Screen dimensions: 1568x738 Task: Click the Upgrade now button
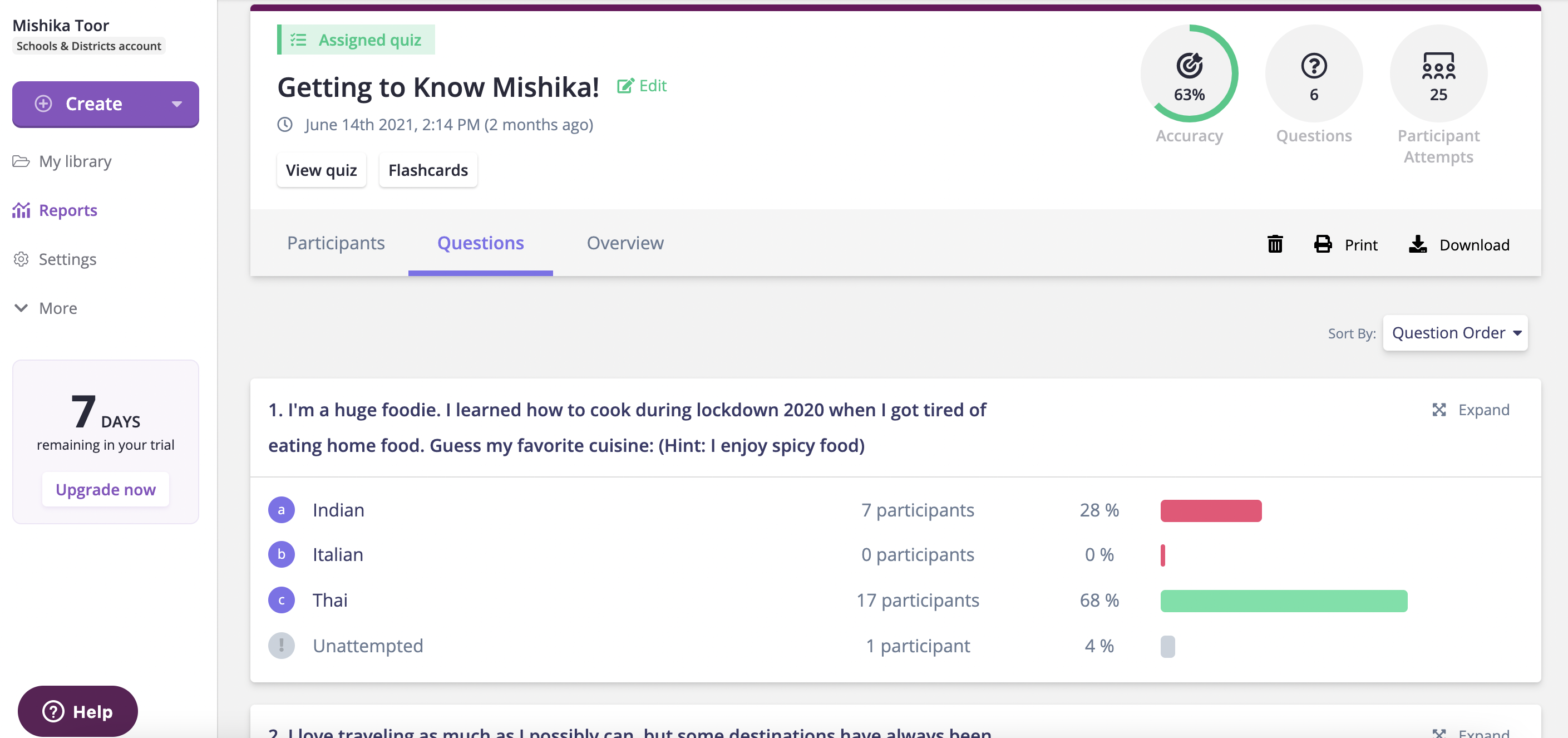[105, 489]
